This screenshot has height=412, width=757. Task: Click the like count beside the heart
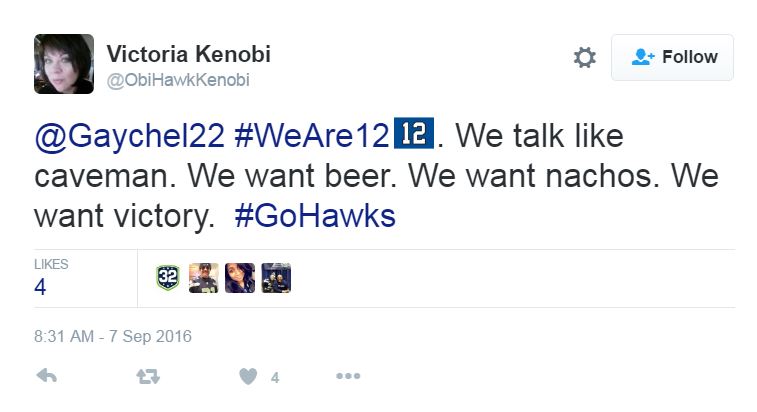274,377
